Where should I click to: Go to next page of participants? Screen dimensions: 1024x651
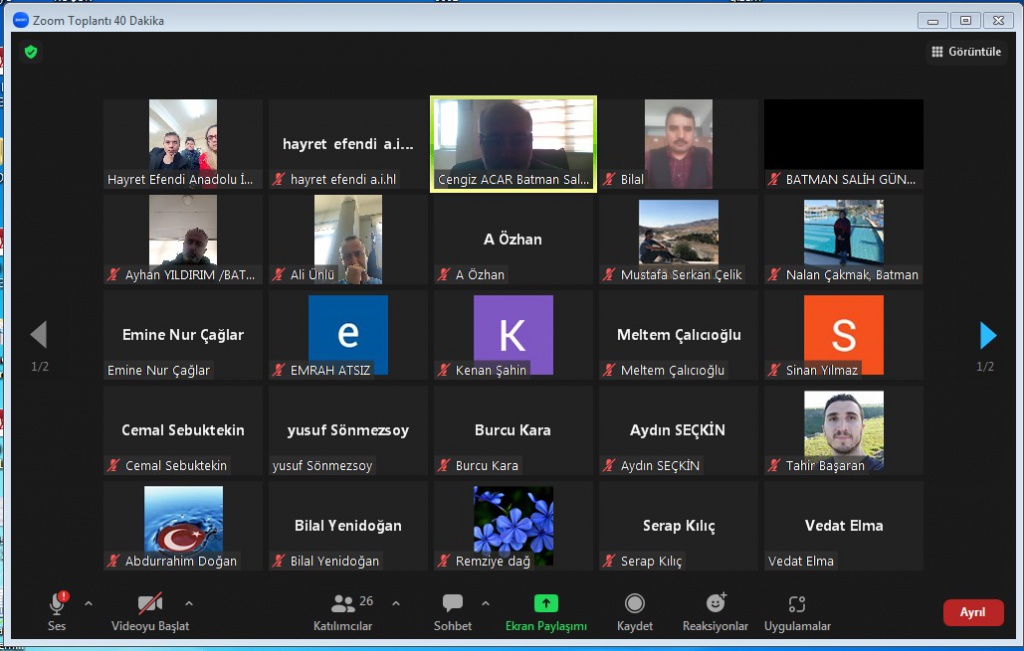pyautogui.click(x=987, y=335)
